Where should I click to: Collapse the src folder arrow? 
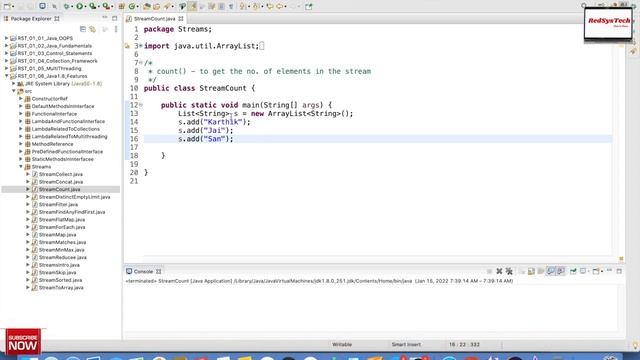click(x=14, y=91)
